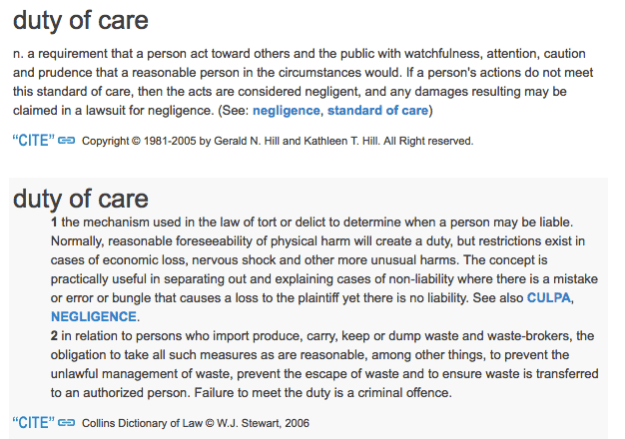The width and height of the screenshot is (625, 439).
Task: Click the bold sense number 1
Action: click(54, 221)
